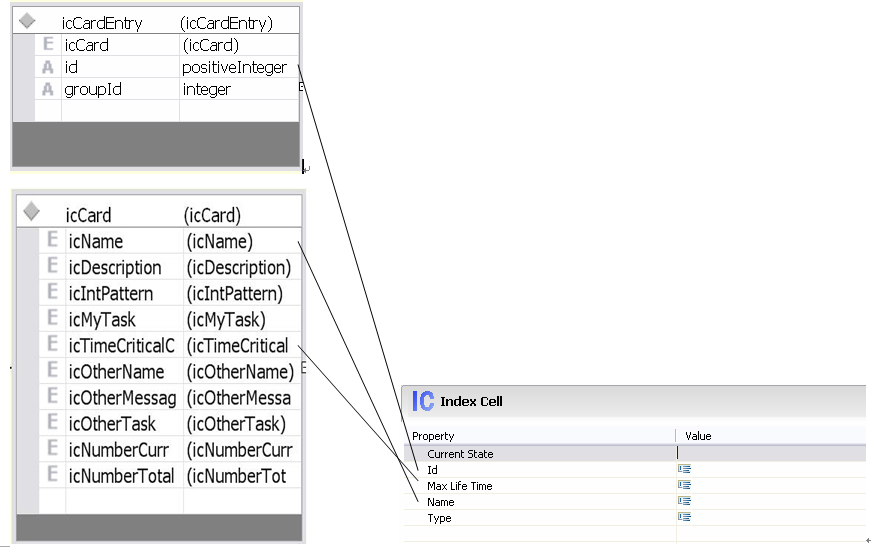The height and width of the screenshot is (547, 871).
Task: Click the Current State value input field
Action: coord(771,453)
